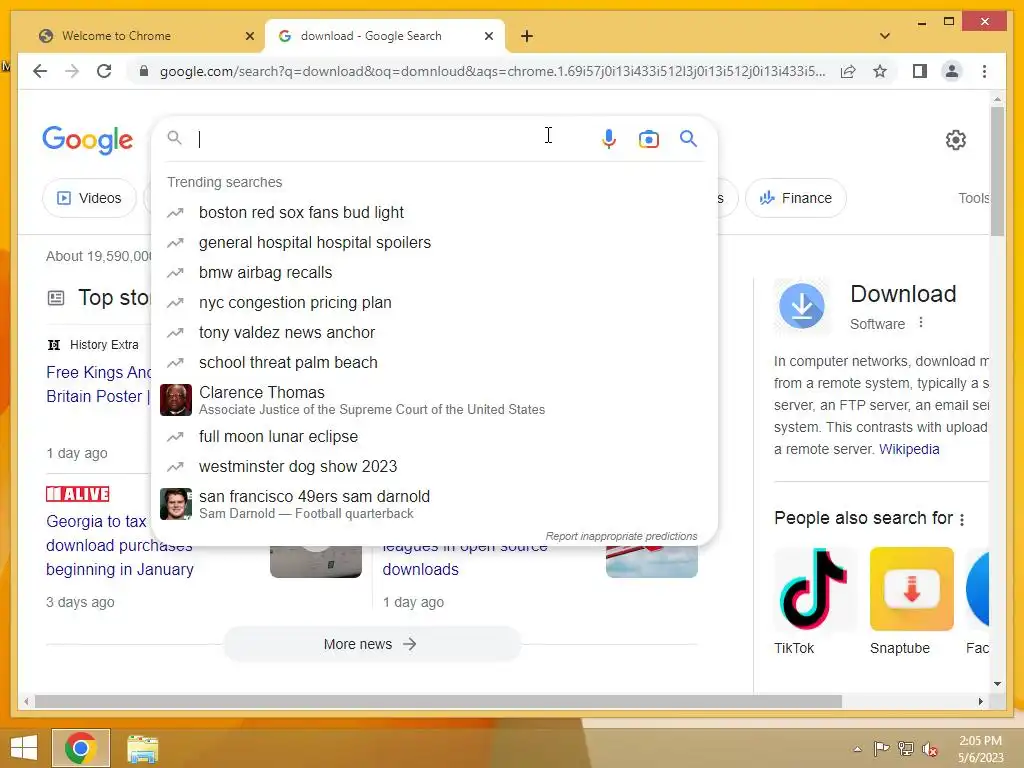Select suggestion full moon lunar eclipse
This screenshot has width=1024, height=768.
(434, 436)
